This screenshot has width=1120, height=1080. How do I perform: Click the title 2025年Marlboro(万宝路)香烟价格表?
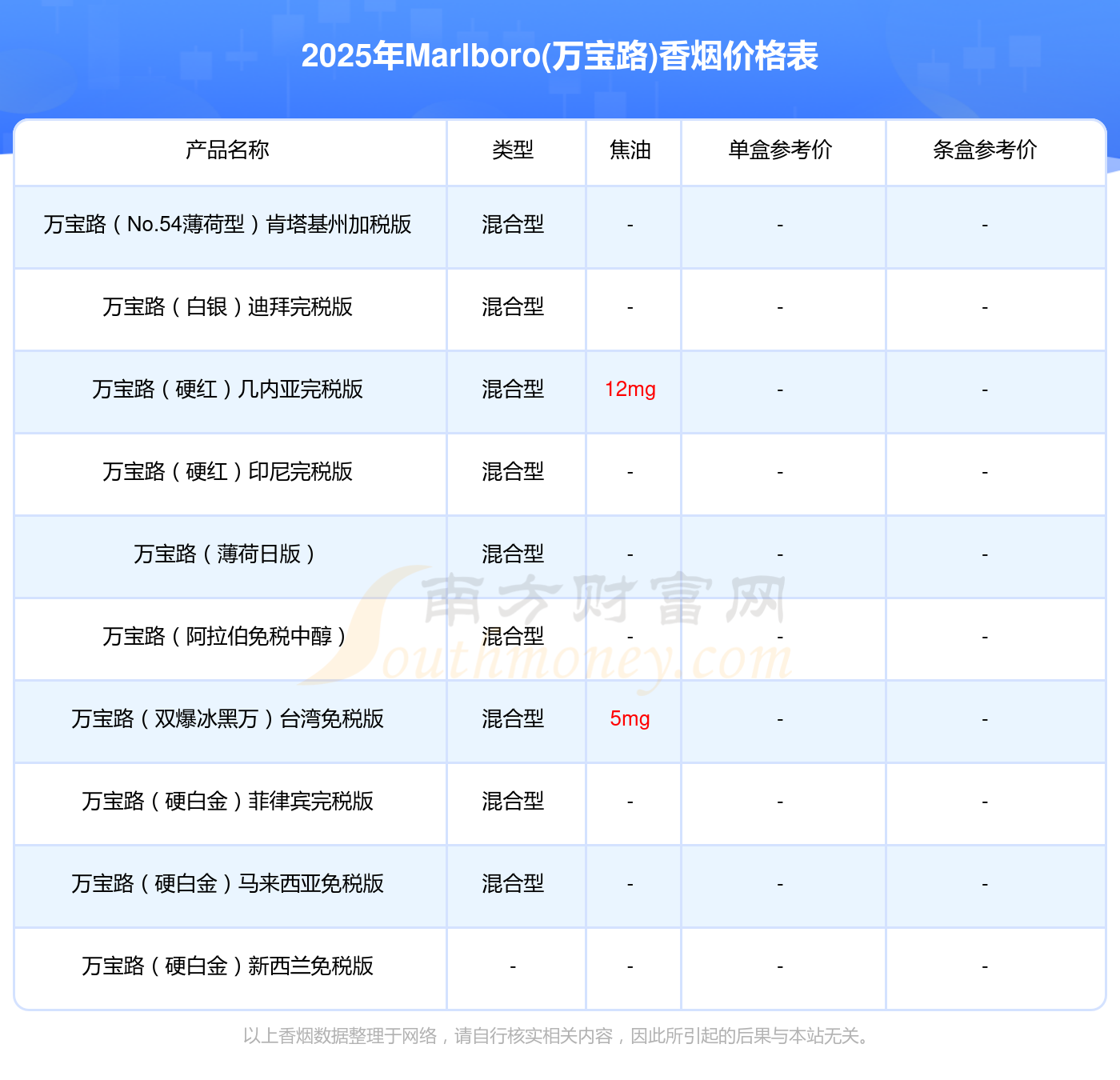click(x=559, y=56)
